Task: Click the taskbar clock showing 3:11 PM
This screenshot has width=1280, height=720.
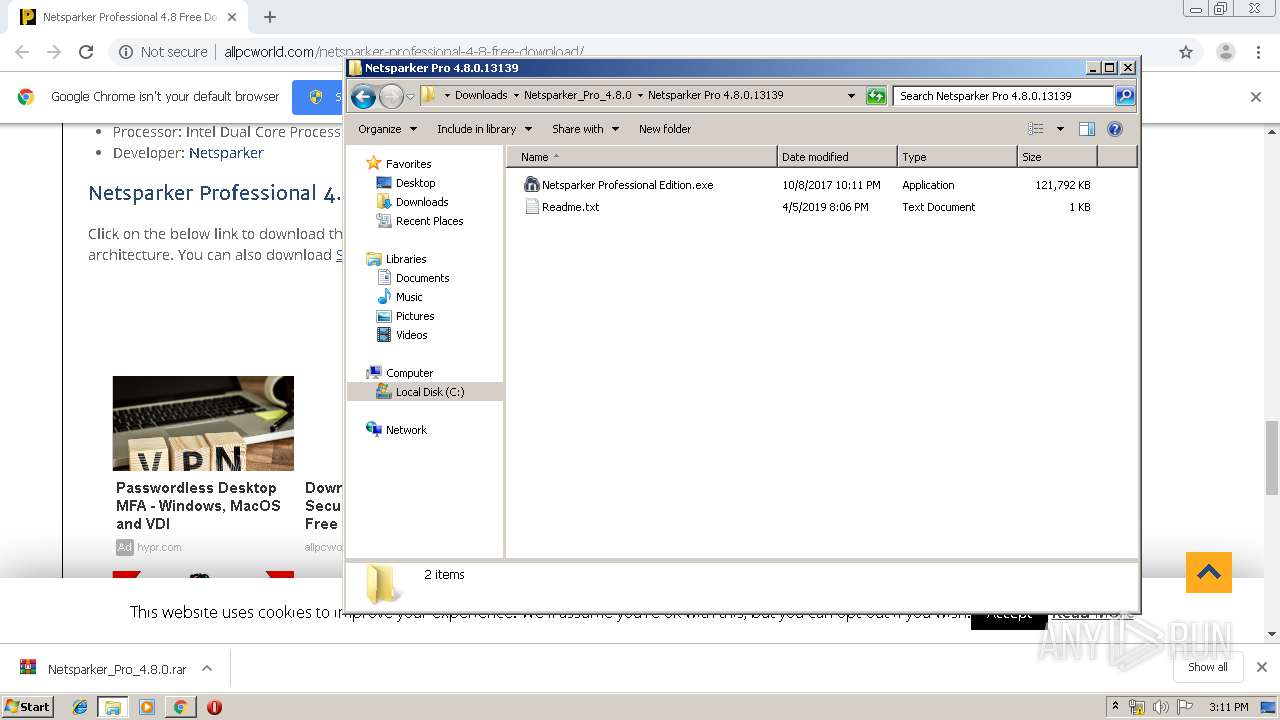Action: (1229, 707)
